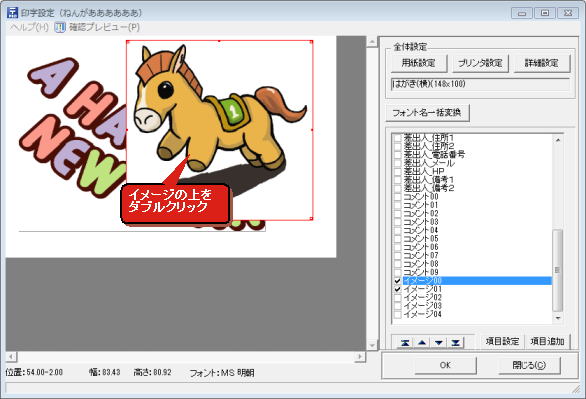Click the 項目設定 button
Screen dimensions: 586x399
coord(502,341)
